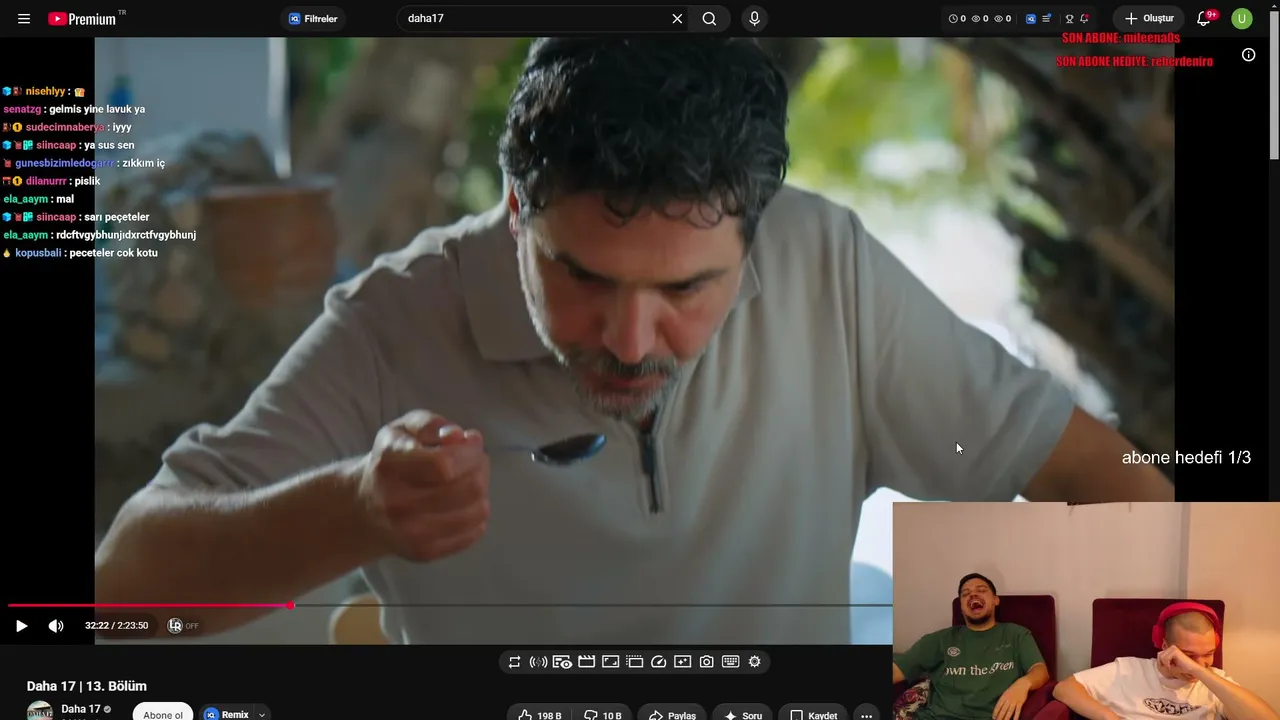This screenshot has width=1280, height=720.
Task: Click the volume boost icon in the player toolbar
Action: [538, 662]
